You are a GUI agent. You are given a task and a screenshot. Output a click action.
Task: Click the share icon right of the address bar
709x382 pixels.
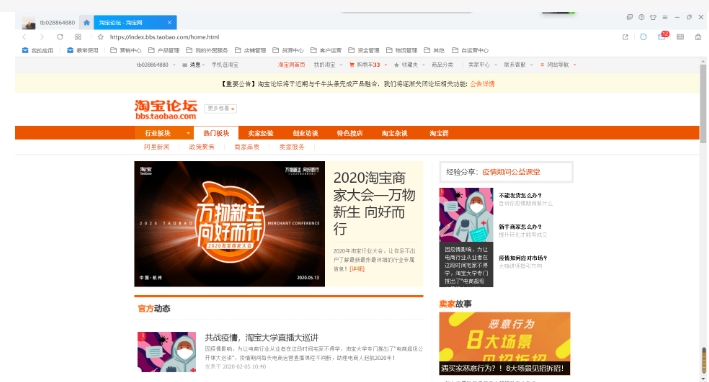625,37
